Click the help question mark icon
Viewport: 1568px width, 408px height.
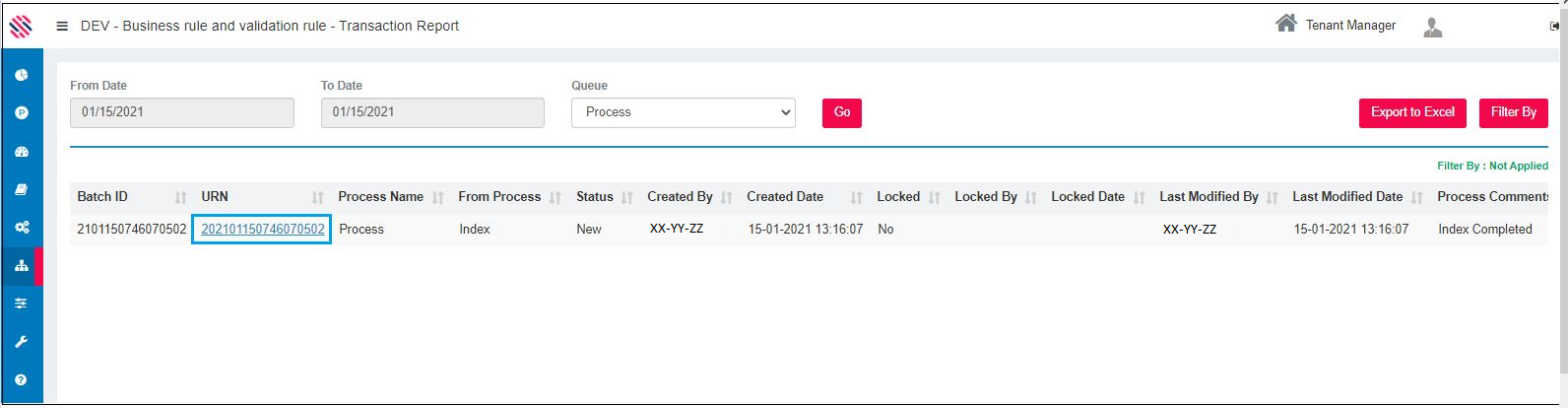(21, 379)
